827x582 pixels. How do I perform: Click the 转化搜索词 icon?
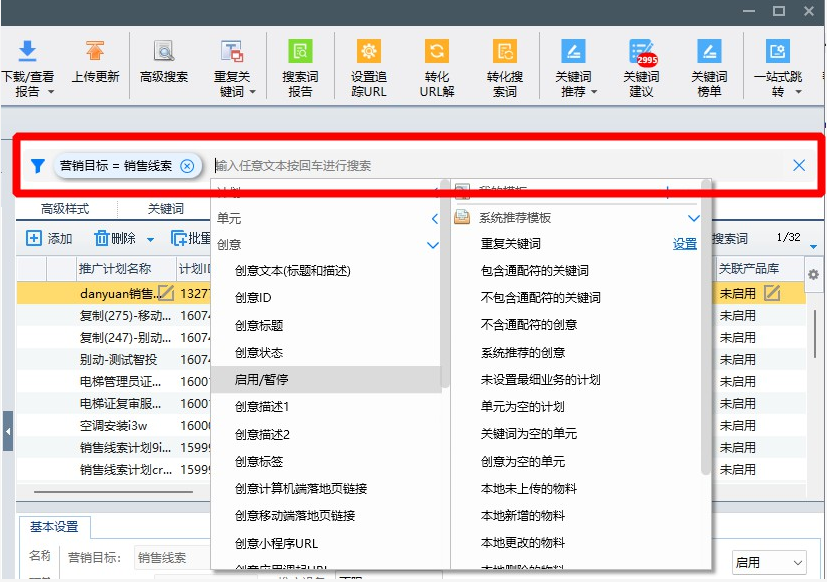505,51
